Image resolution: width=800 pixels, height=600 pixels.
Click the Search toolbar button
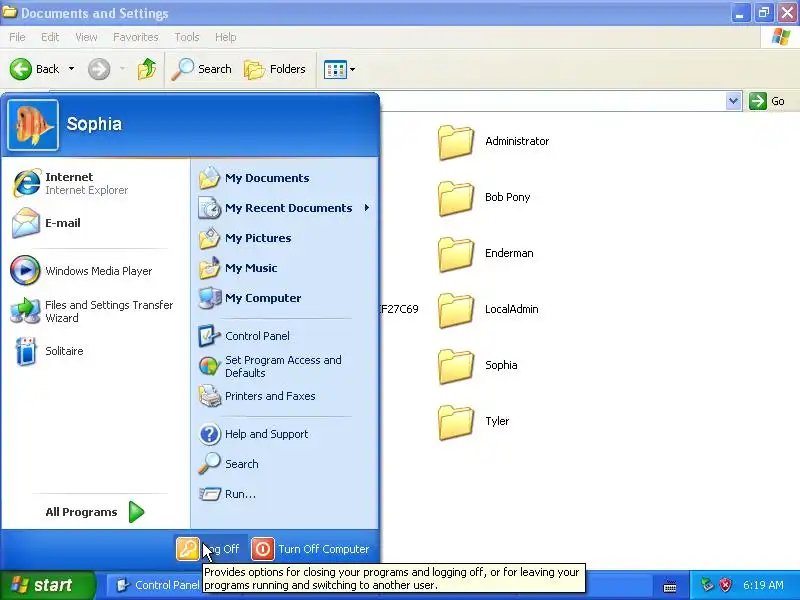click(x=202, y=69)
